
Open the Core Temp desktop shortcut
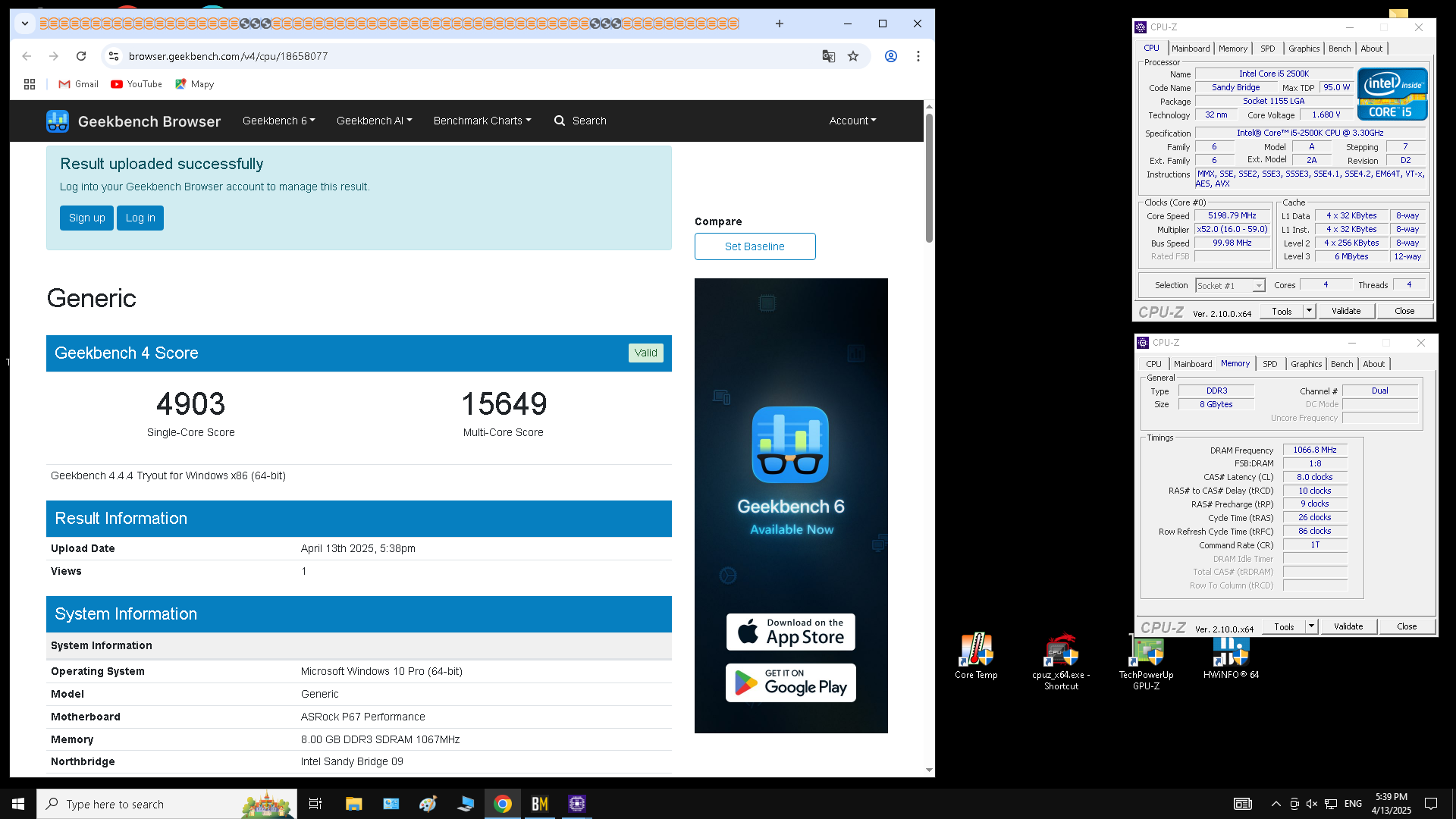click(x=976, y=656)
